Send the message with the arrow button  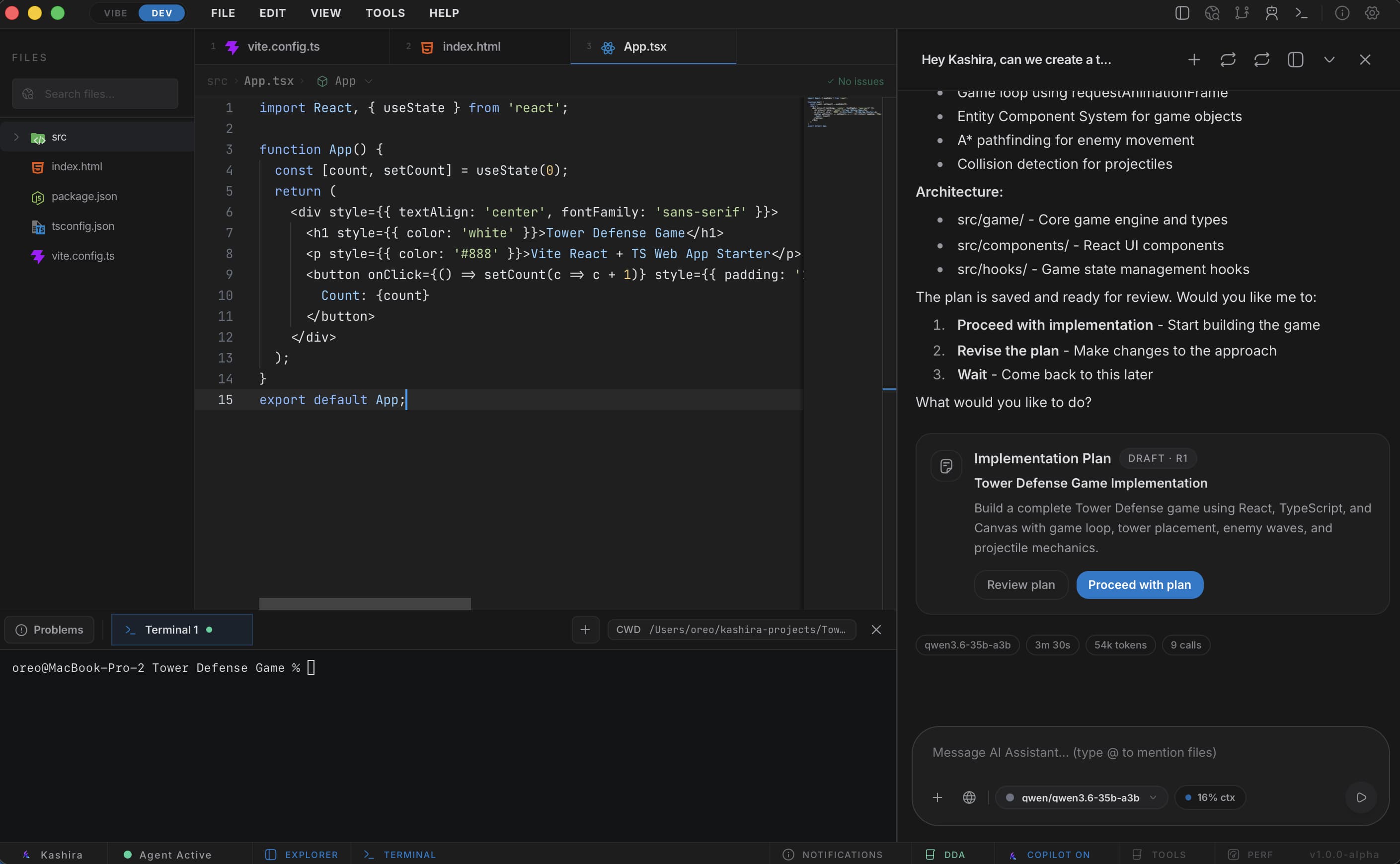1361,797
